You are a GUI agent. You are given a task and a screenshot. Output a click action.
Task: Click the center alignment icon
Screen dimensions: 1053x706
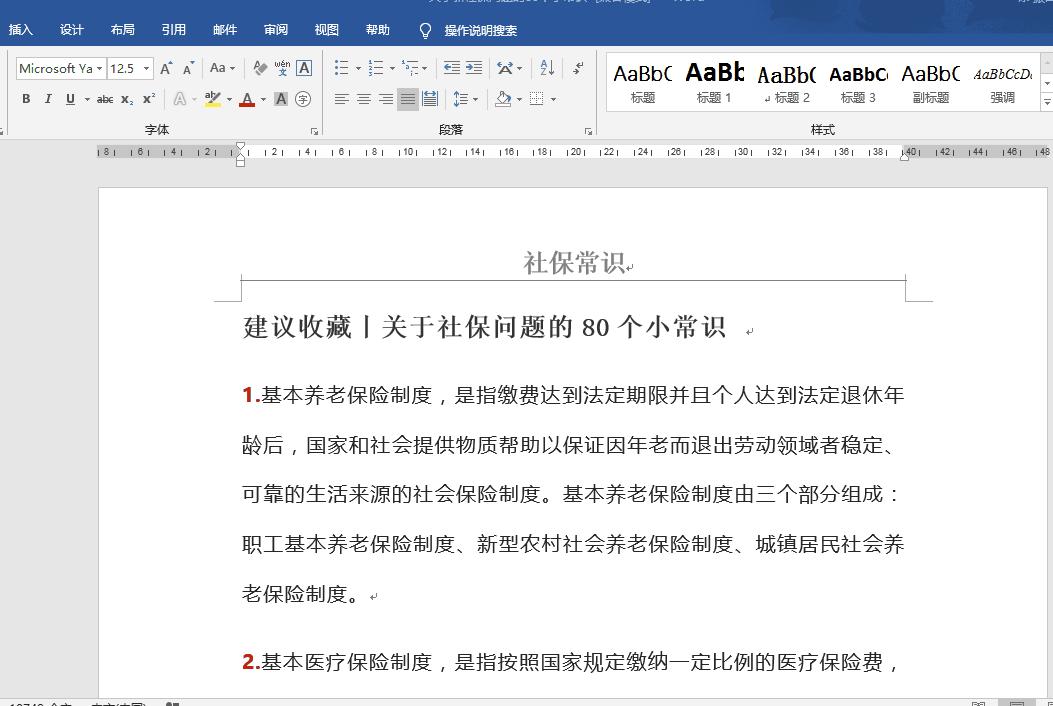pyautogui.click(x=363, y=98)
